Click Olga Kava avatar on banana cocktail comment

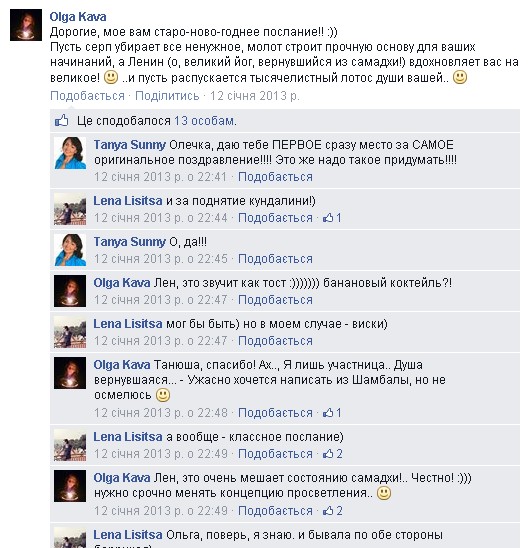tap(70, 291)
